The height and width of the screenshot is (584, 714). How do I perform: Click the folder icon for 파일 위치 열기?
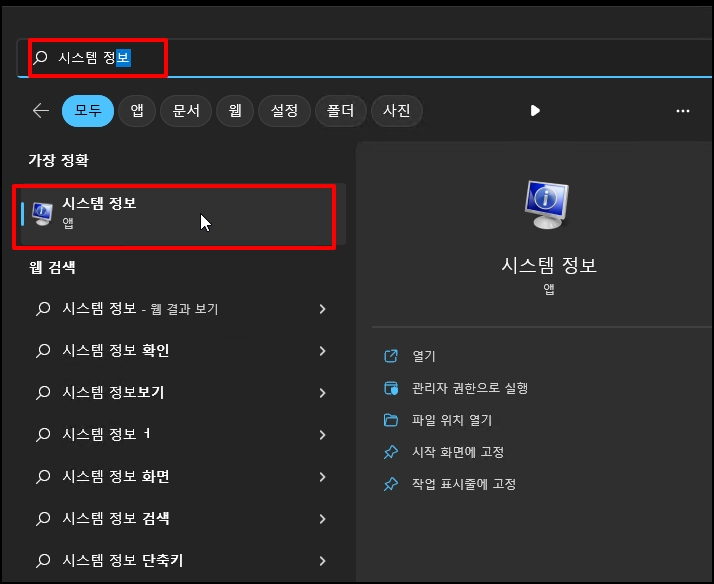(391, 420)
